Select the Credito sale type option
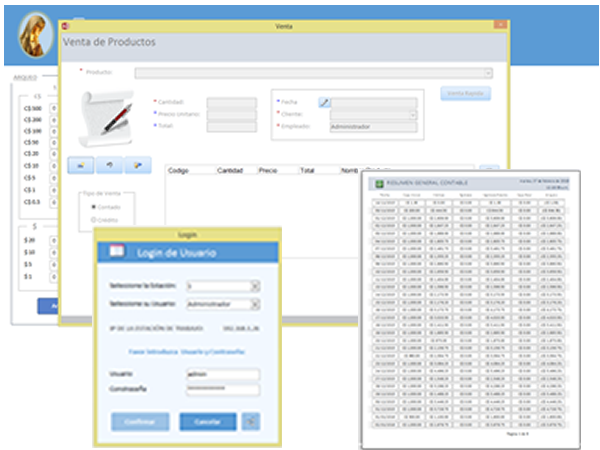This screenshot has height=450, width=600. coord(93,219)
